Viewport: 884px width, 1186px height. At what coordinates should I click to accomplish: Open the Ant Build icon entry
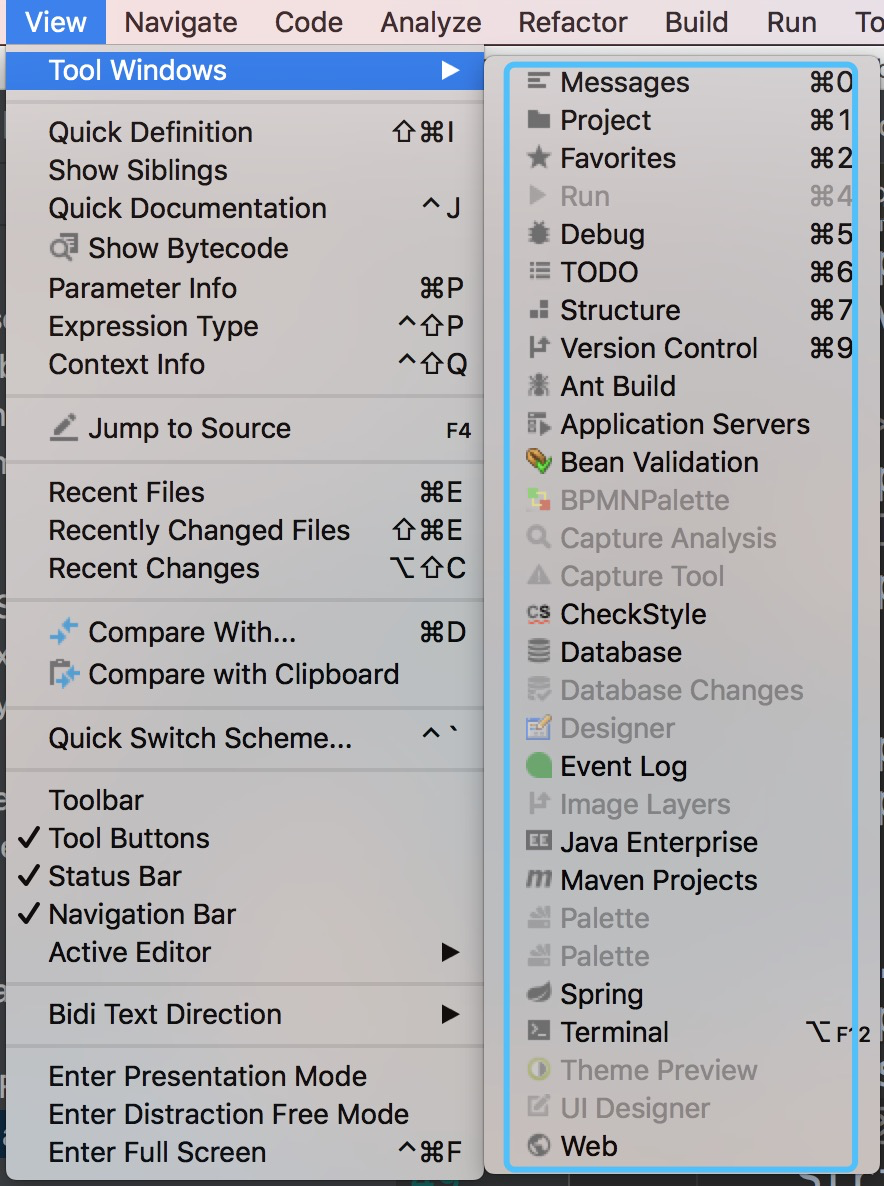pyautogui.click(x=538, y=386)
